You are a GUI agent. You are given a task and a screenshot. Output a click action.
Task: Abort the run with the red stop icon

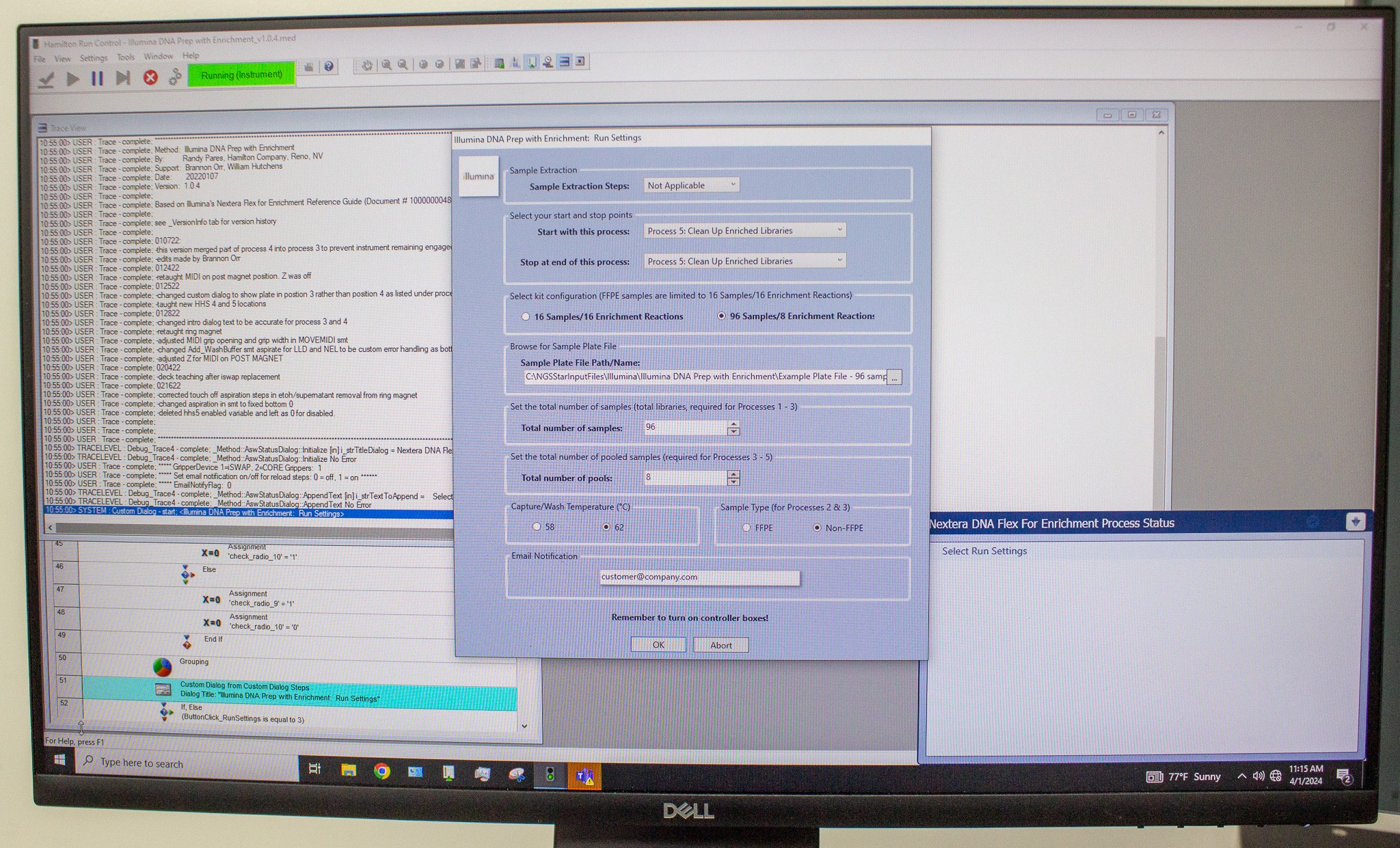click(149, 78)
